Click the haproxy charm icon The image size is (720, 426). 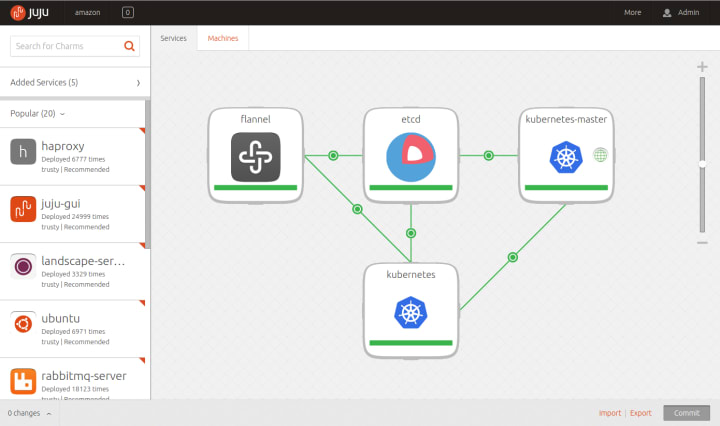(x=23, y=151)
